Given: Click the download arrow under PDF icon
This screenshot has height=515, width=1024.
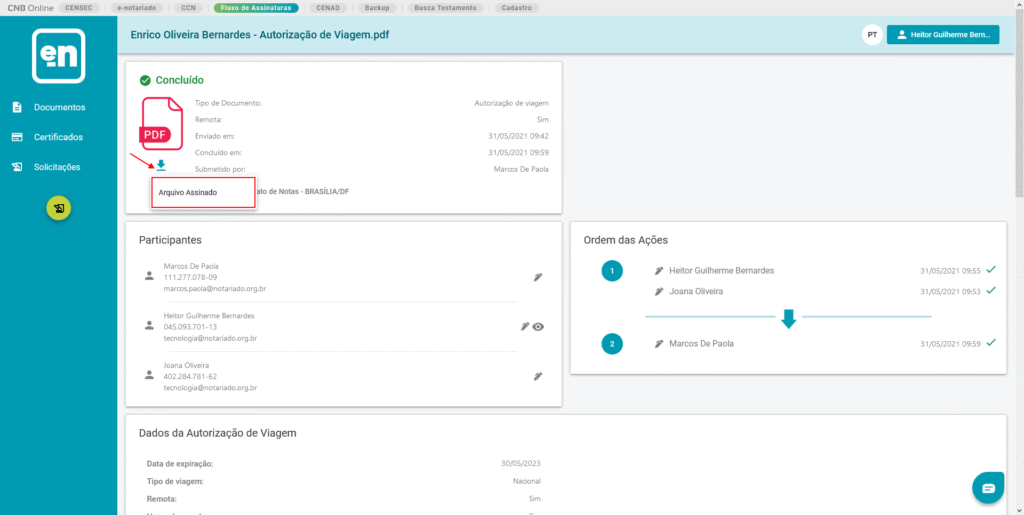Looking at the screenshot, I should (160, 166).
